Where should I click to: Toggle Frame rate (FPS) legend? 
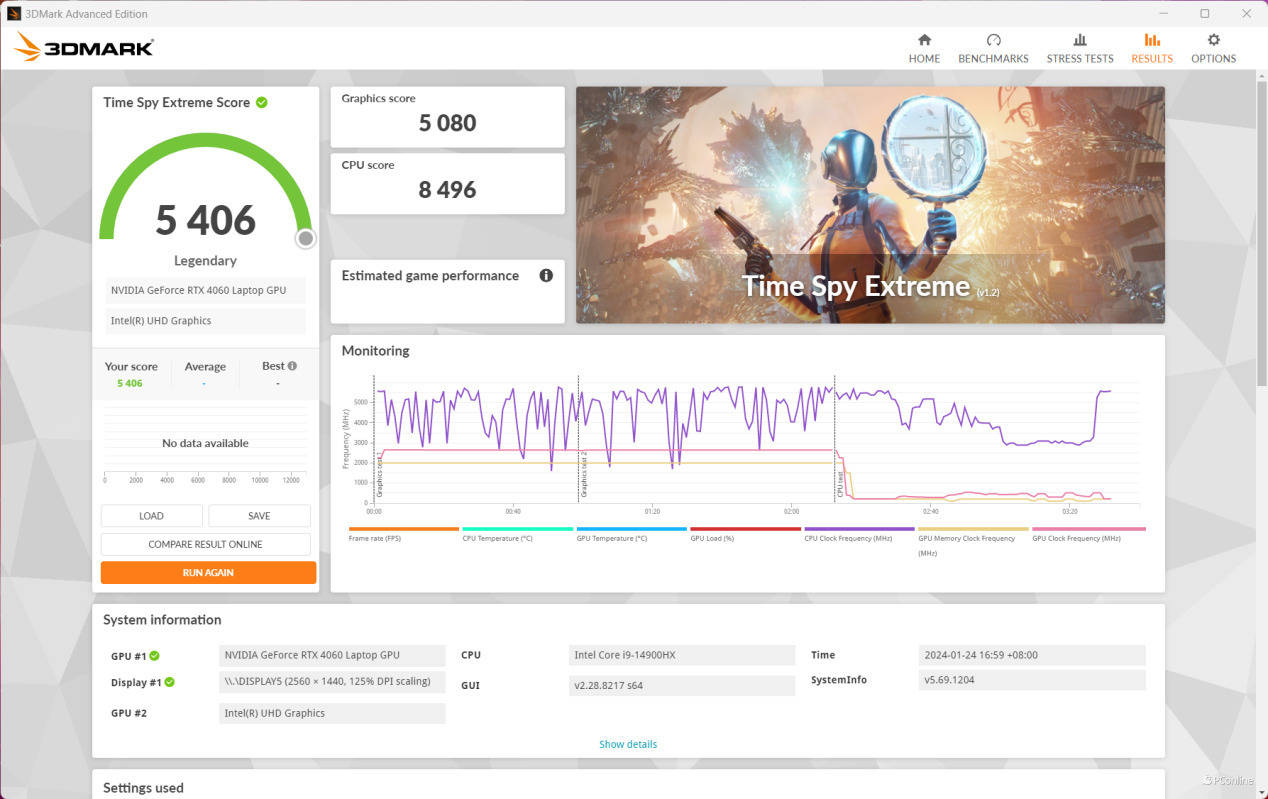(403, 535)
